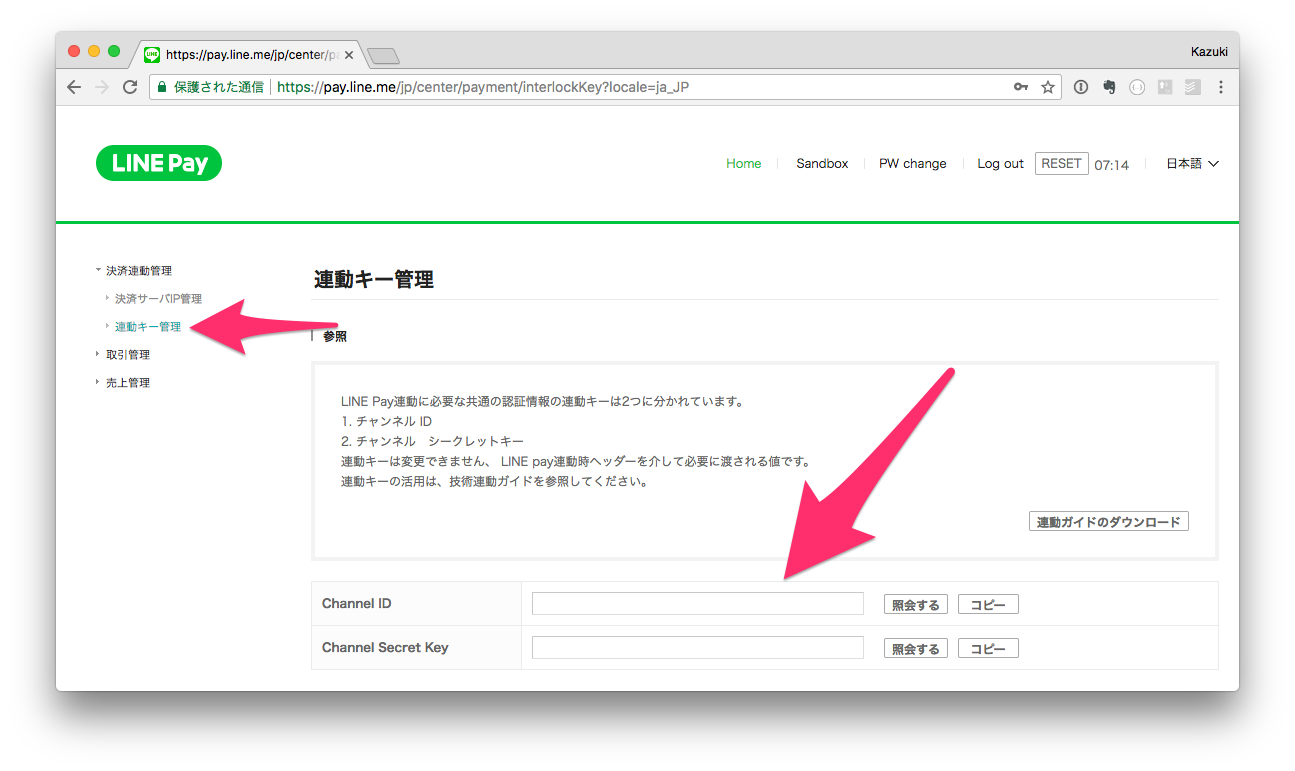Open the 日本語 language dropdown

[1192, 163]
